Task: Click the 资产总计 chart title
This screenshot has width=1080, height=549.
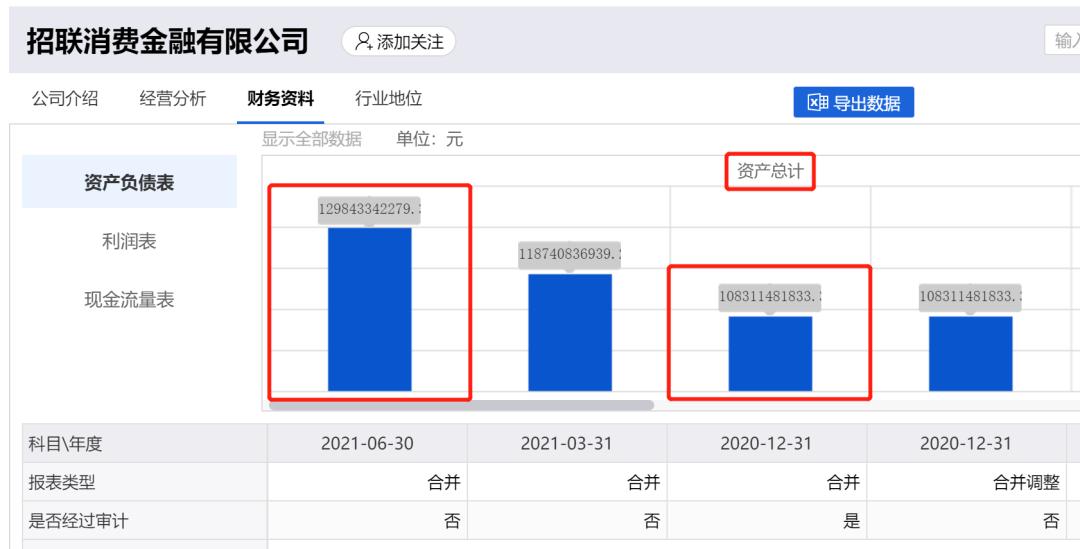Action: (770, 171)
